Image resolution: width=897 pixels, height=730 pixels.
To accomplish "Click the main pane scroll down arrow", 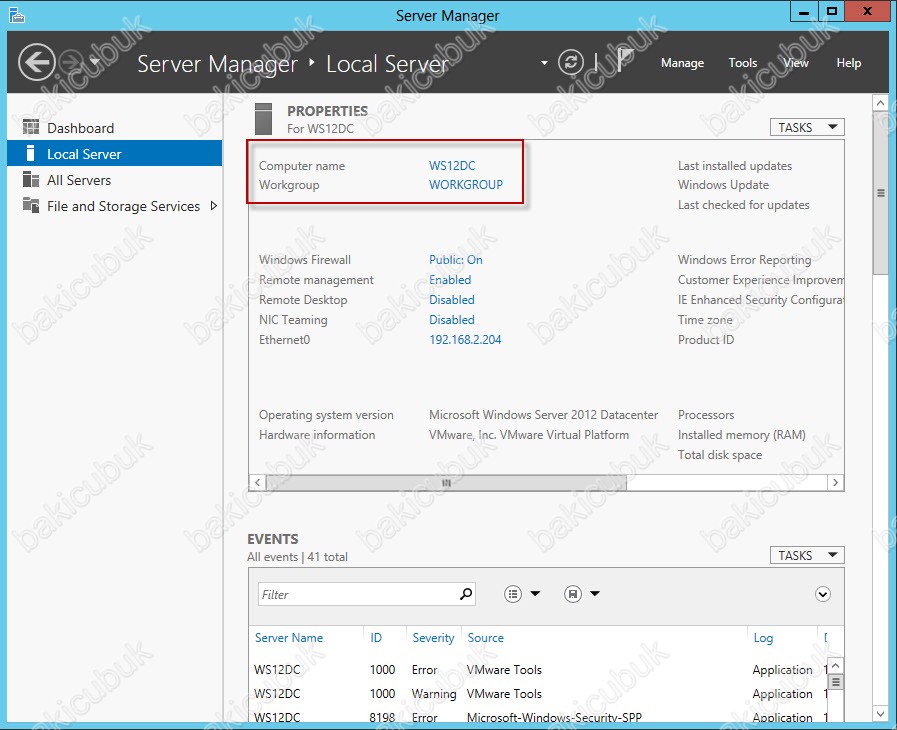I will pyautogui.click(x=880, y=713).
